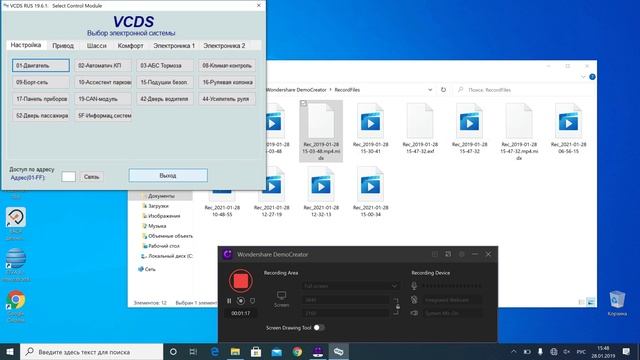The image size is (640, 360).
Task: Select the 44-Усилитель руля module
Action: pos(227,99)
